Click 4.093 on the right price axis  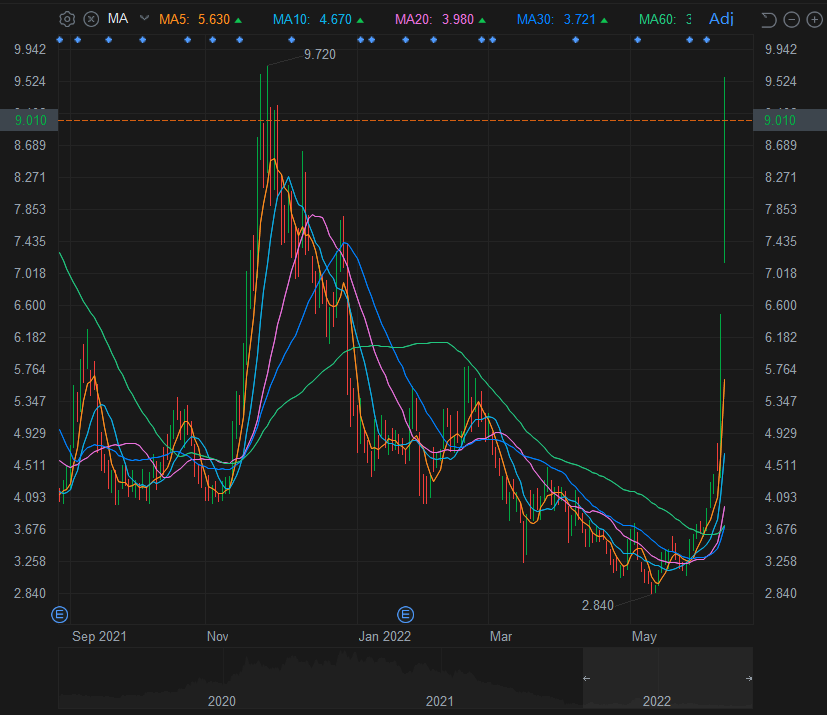point(781,497)
